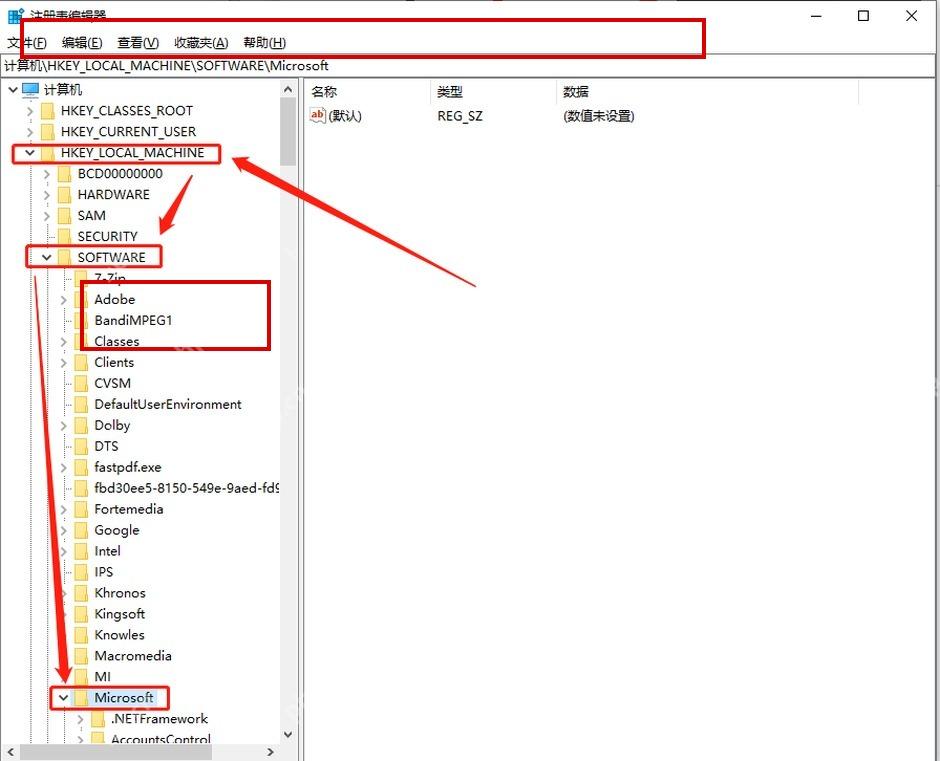Click the REG_SZ type cell
The height and width of the screenshot is (761, 940).
point(460,116)
